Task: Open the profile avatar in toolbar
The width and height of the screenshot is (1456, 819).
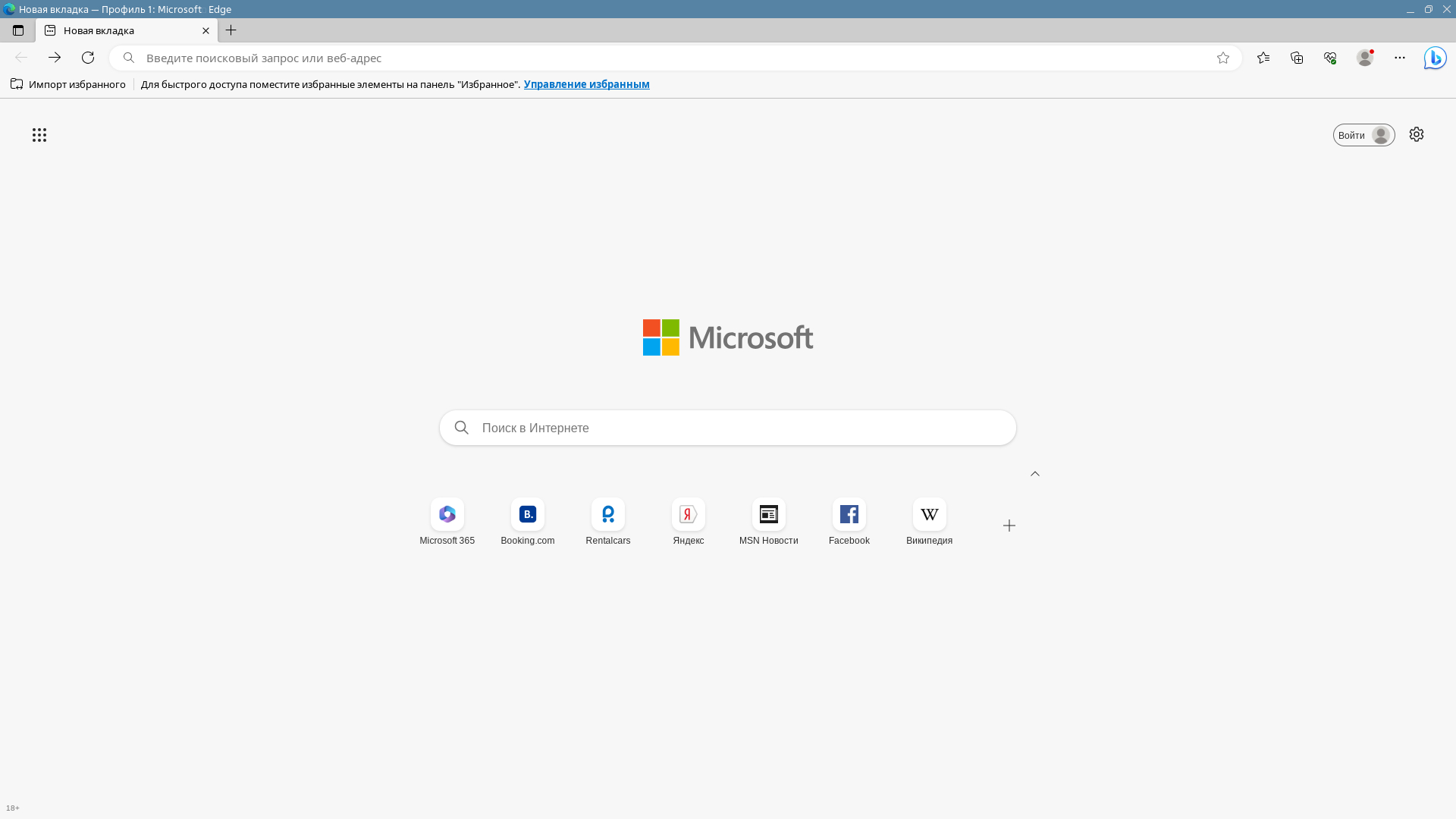Action: click(1365, 58)
